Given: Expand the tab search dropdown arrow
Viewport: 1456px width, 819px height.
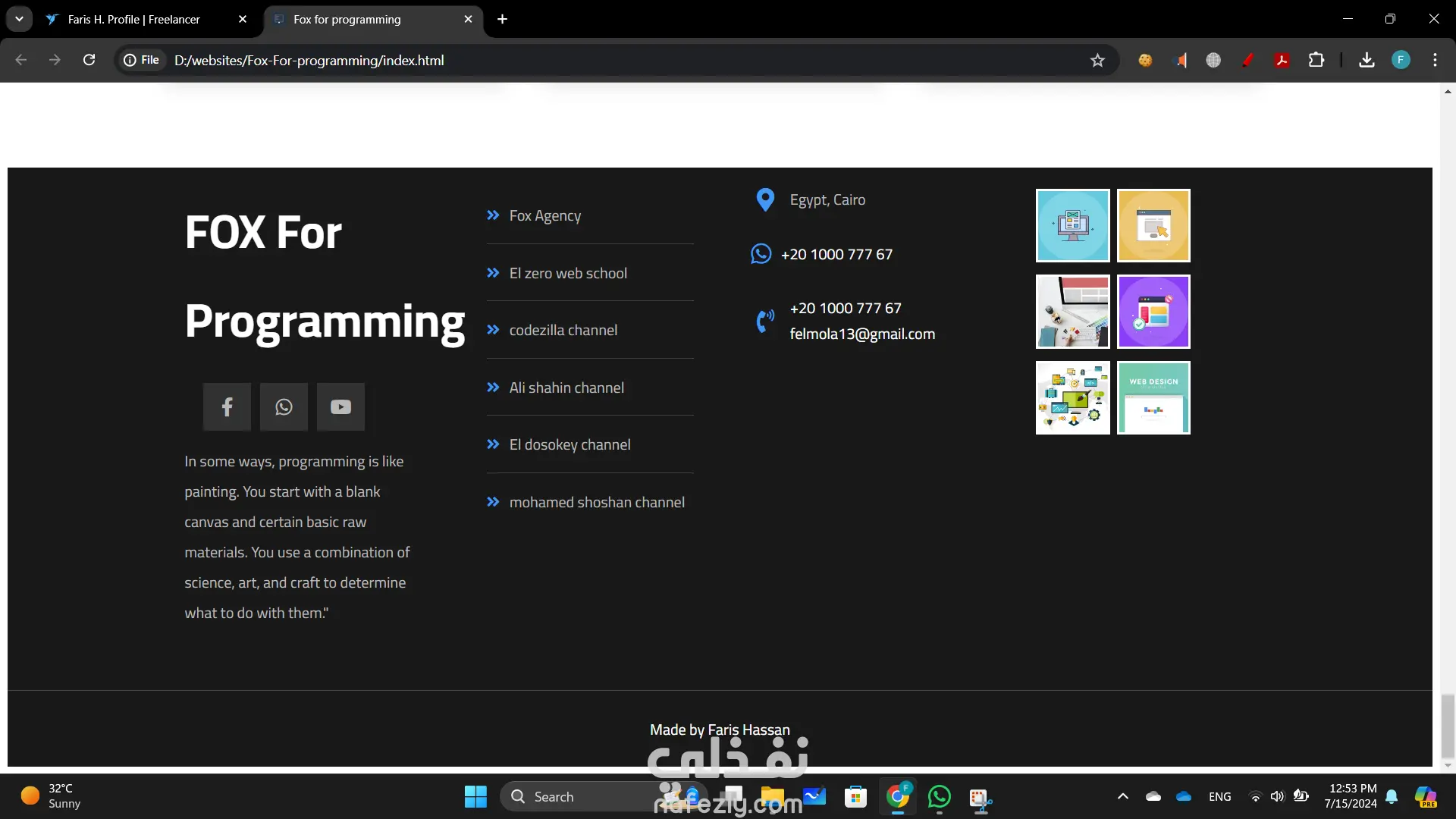Looking at the screenshot, I should [19, 19].
